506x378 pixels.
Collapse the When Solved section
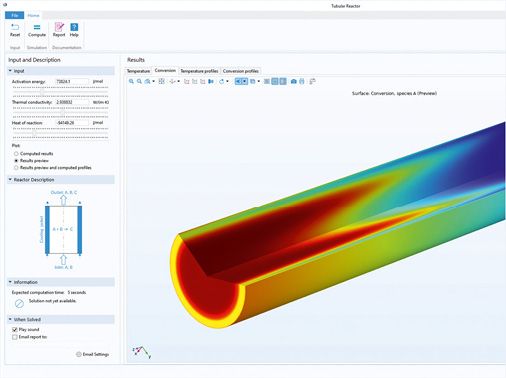pos(10,319)
